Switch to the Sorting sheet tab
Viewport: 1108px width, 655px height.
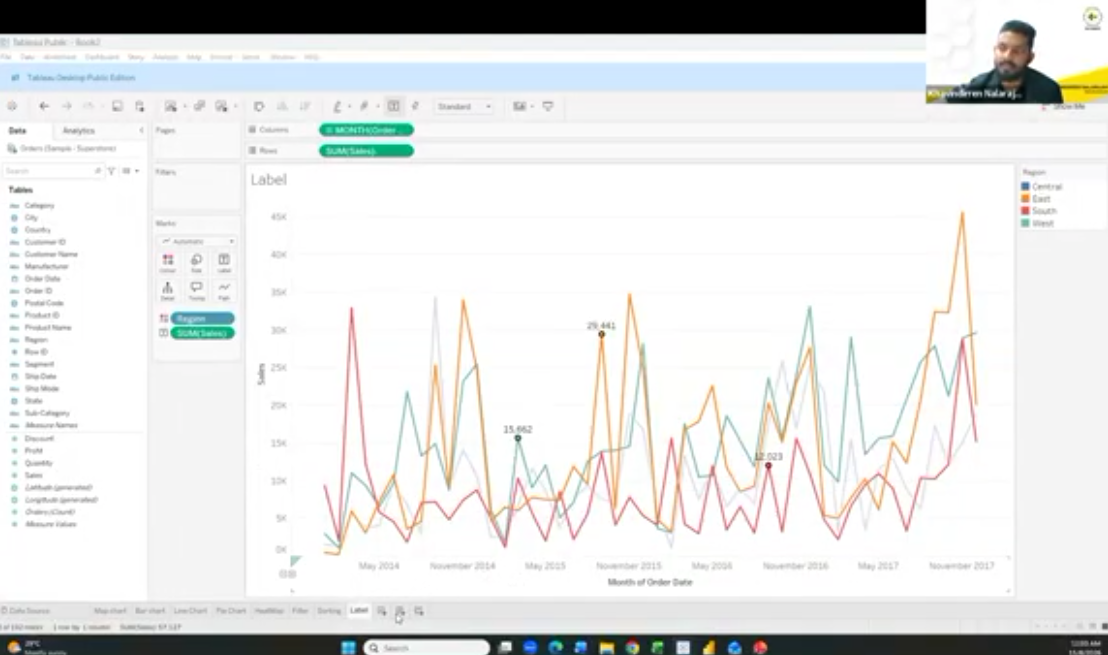point(329,610)
